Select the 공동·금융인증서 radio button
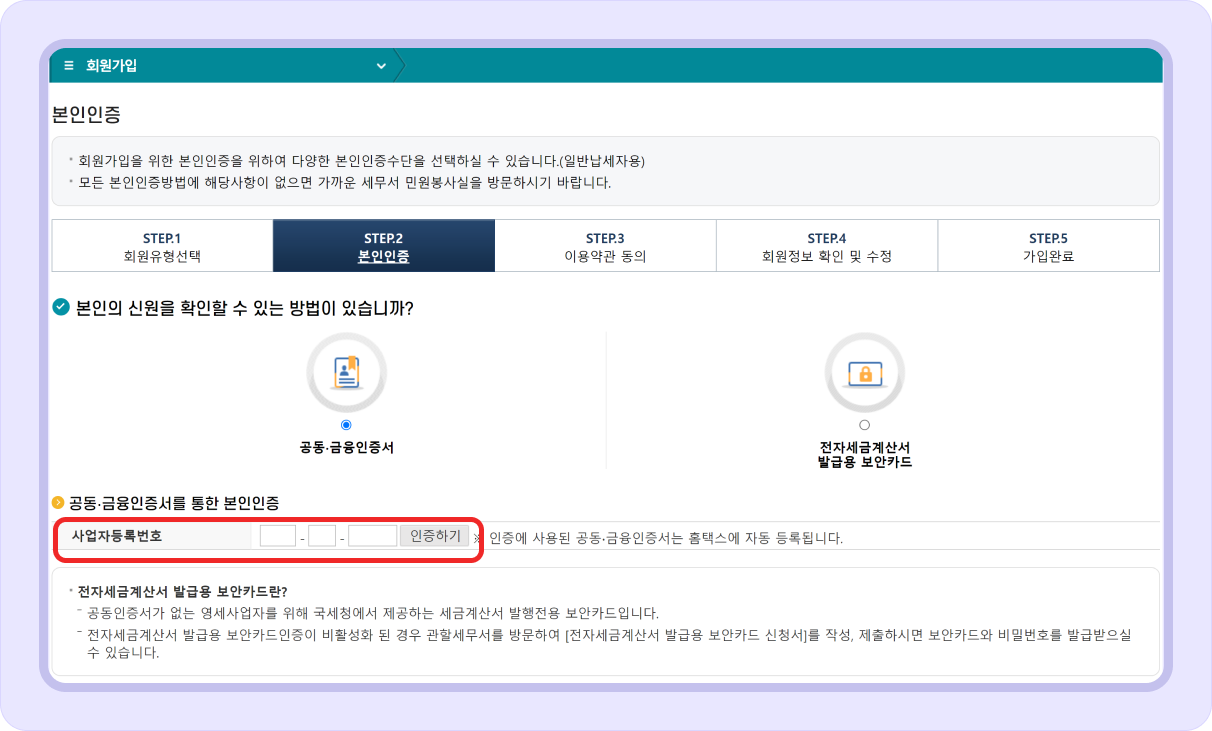Viewport: 1212px width, 731px height. pos(346,424)
